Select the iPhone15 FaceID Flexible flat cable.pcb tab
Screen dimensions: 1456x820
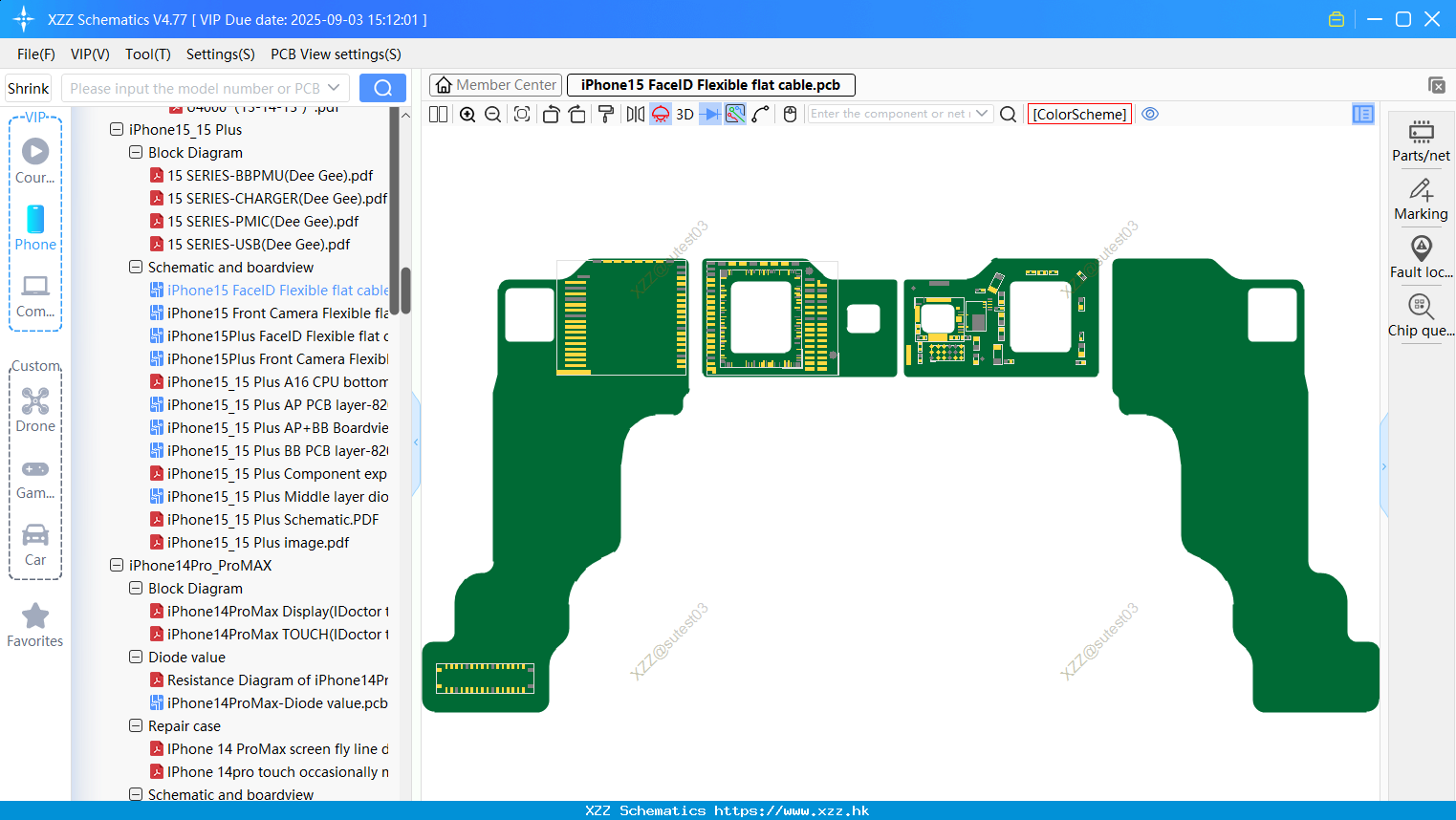click(x=710, y=85)
